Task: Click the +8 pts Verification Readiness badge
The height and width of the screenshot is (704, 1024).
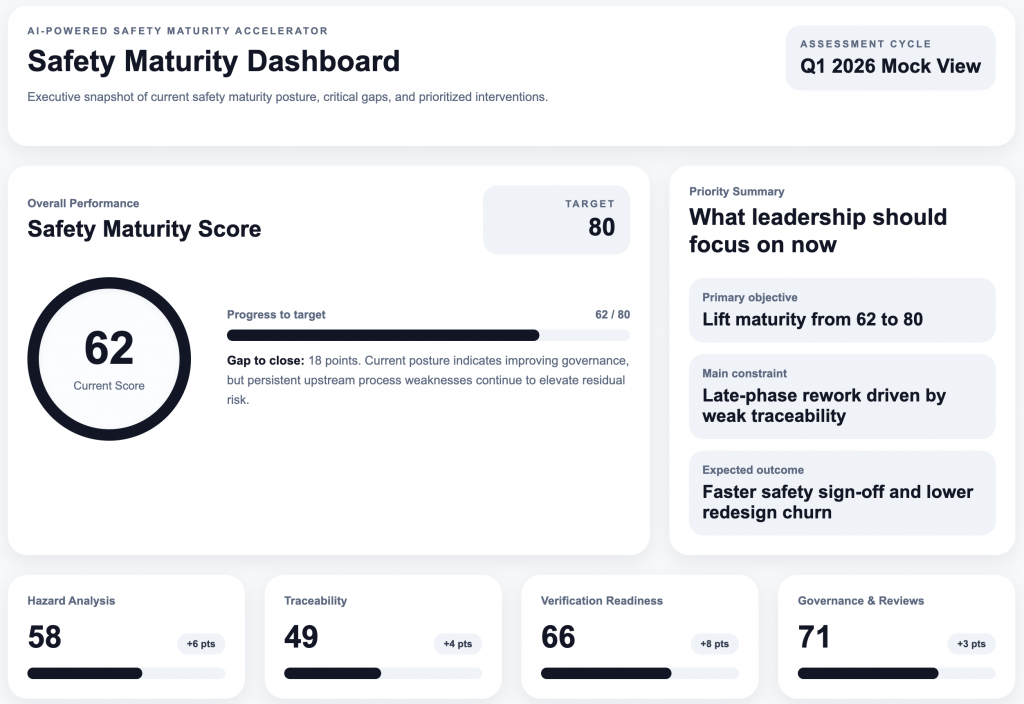Action: [715, 644]
